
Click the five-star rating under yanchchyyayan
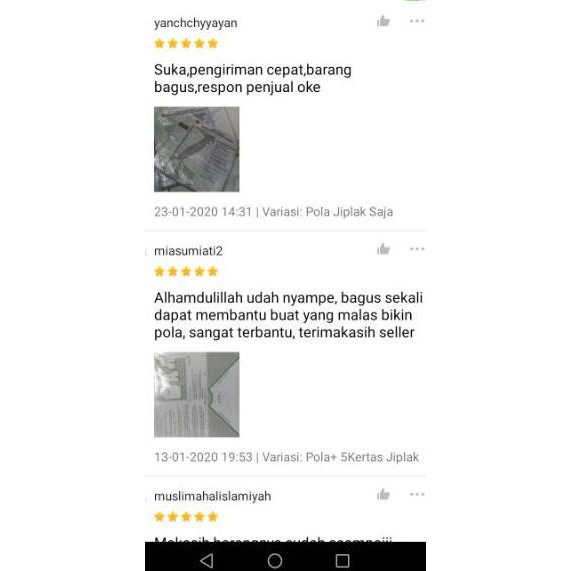point(186,44)
